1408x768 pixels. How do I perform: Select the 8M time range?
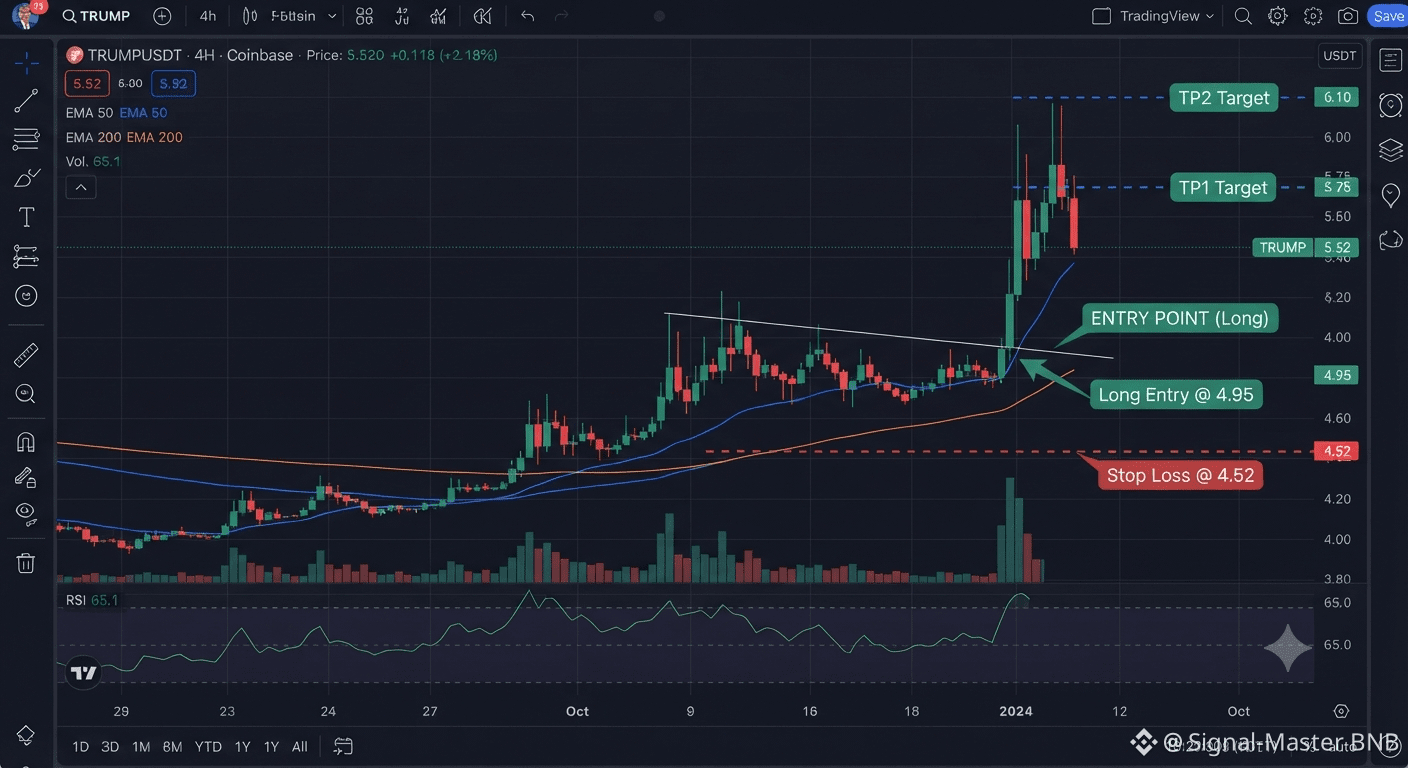tap(172, 746)
